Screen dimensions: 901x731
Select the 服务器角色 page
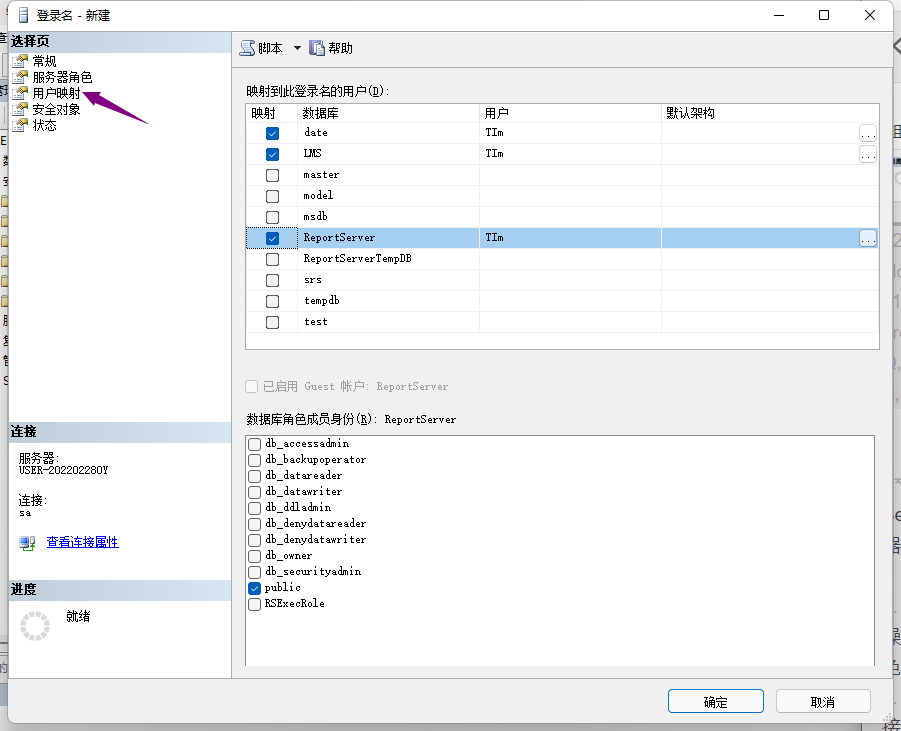(x=62, y=77)
